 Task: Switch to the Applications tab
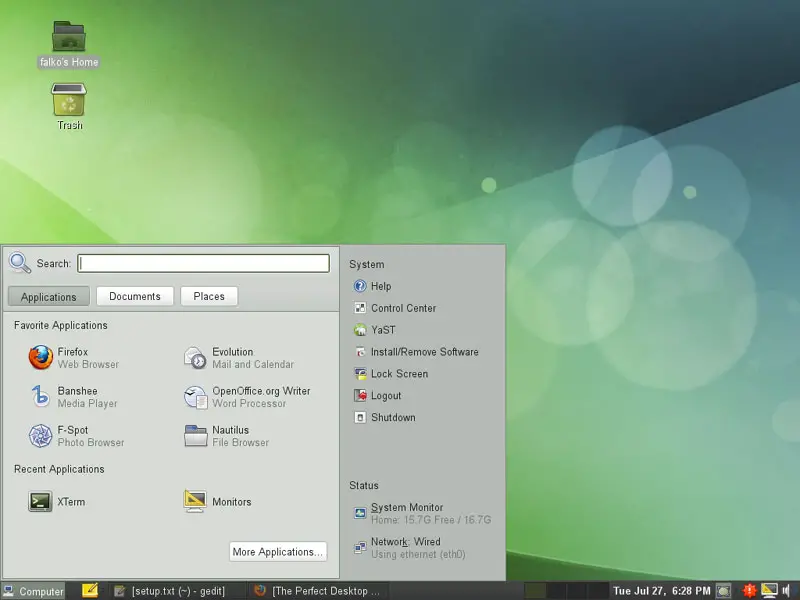48,297
